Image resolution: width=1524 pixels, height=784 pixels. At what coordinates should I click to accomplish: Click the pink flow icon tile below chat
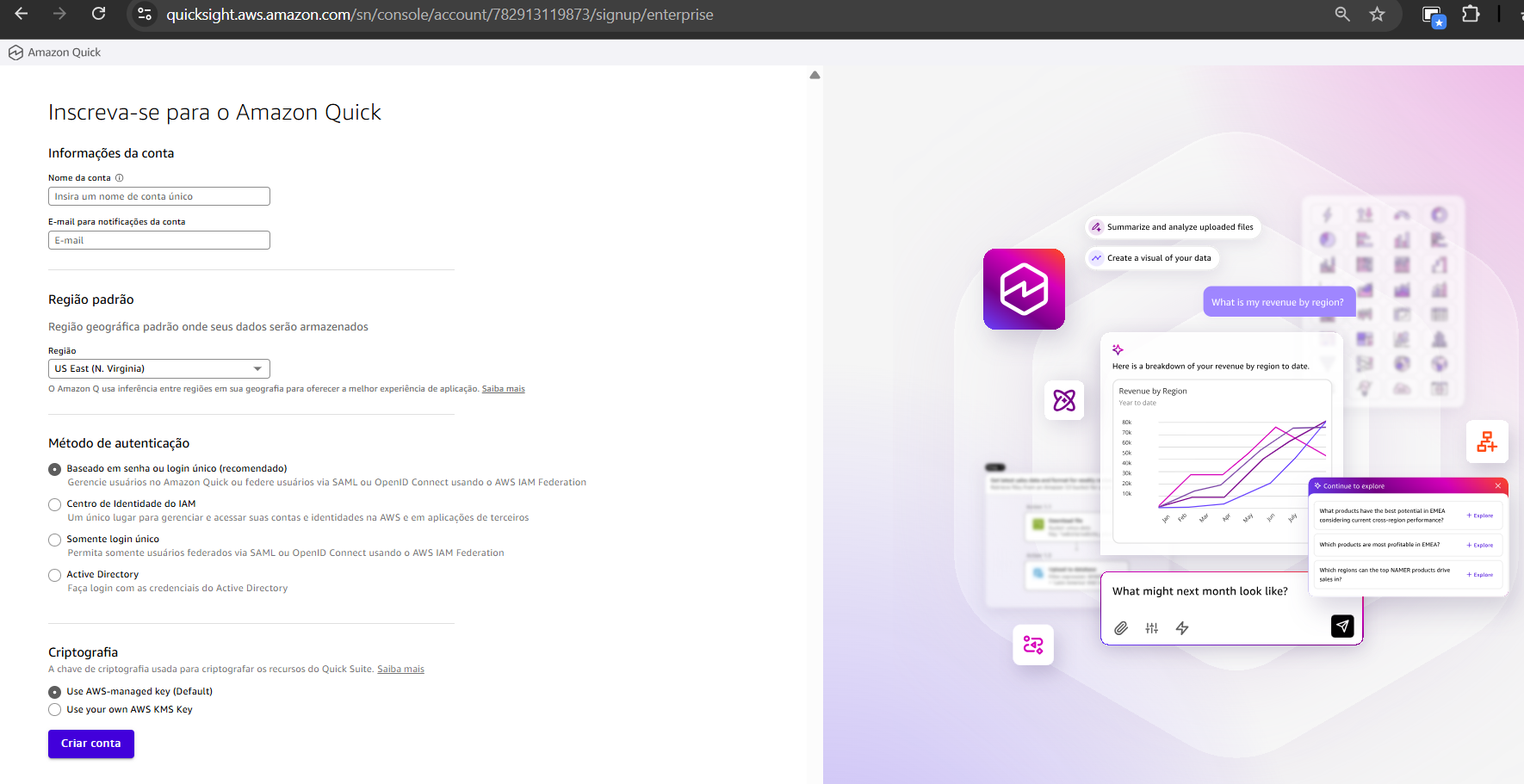tap(1033, 645)
